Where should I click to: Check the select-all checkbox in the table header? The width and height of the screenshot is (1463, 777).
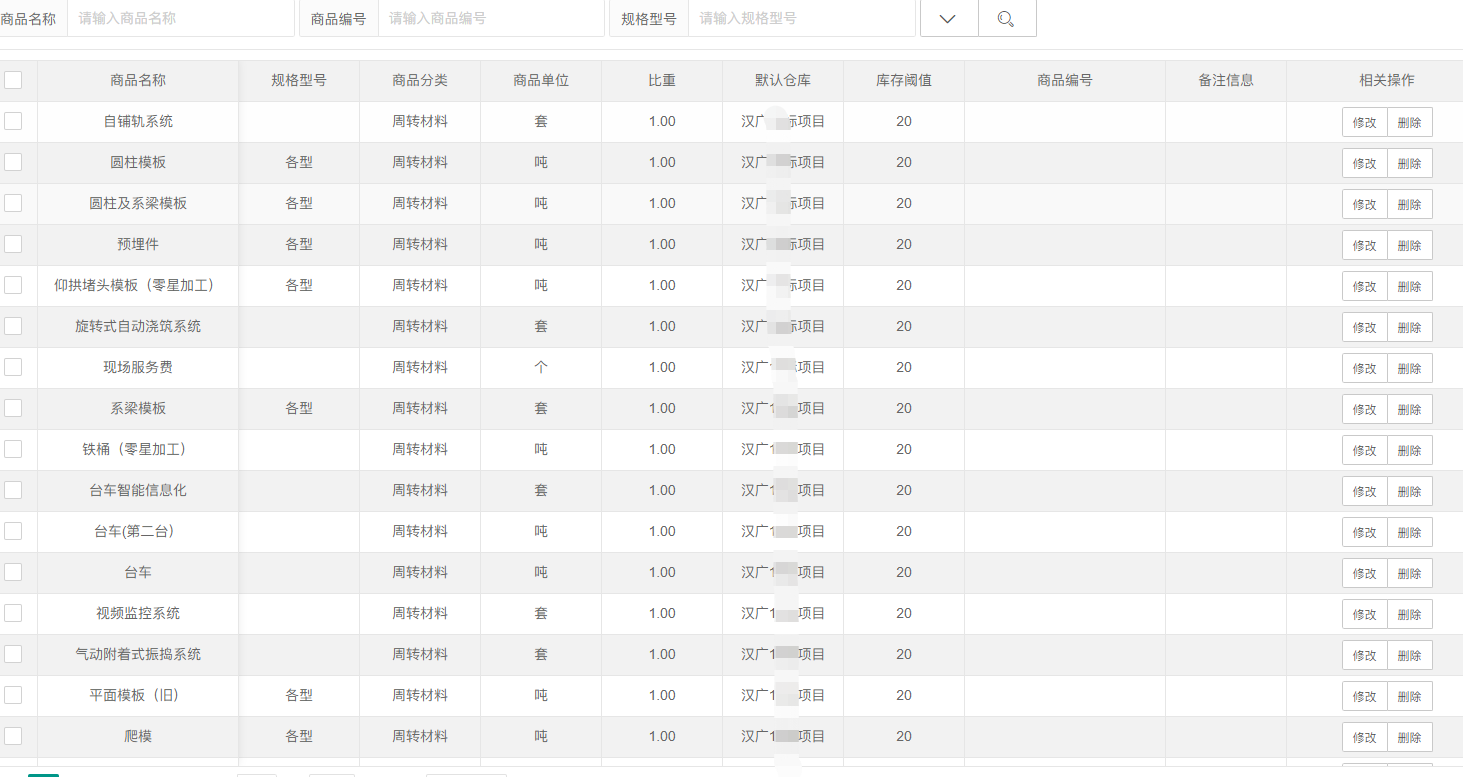tap(13, 80)
